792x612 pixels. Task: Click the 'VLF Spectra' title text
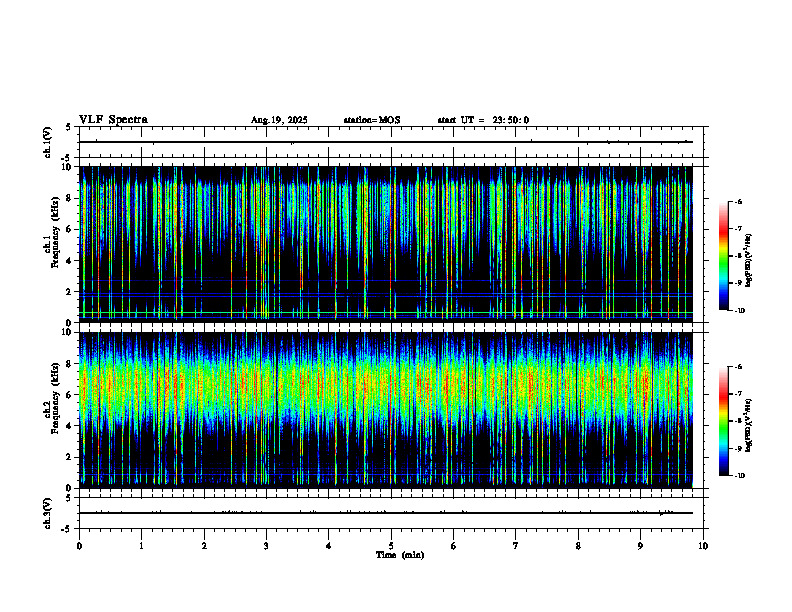click(113, 120)
